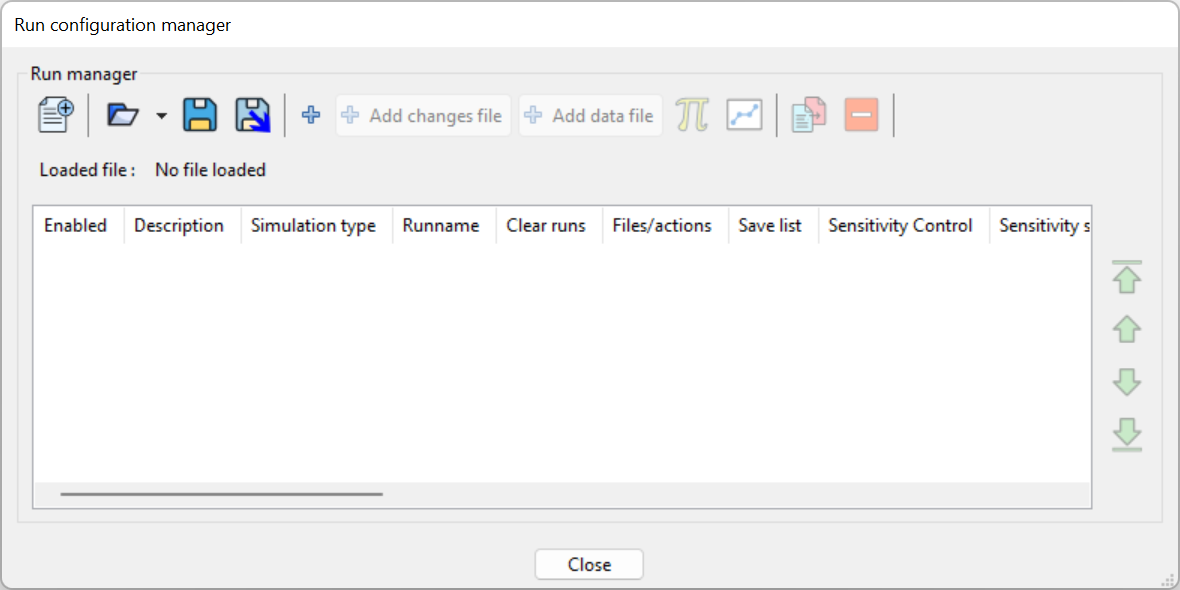Screen dimensions: 1180x590
Task: Click the red minus remove icon
Action: pos(861,115)
